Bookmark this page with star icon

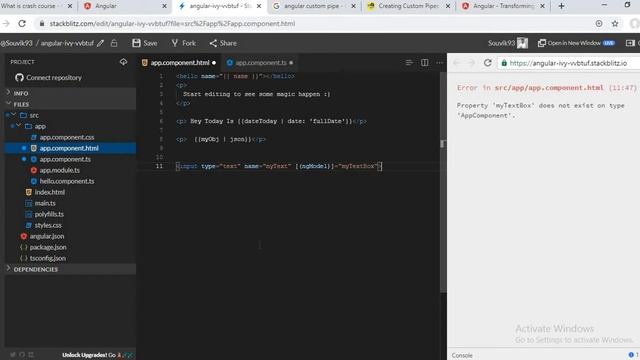(x=615, y=24)
